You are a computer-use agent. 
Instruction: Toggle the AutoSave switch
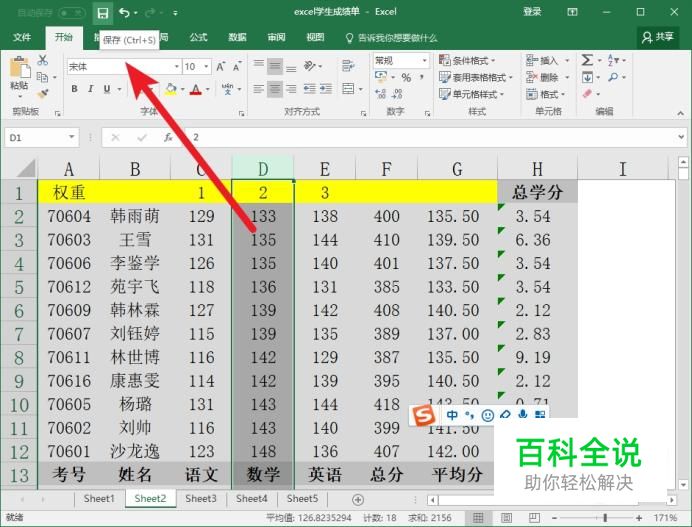tap(71, 13)
